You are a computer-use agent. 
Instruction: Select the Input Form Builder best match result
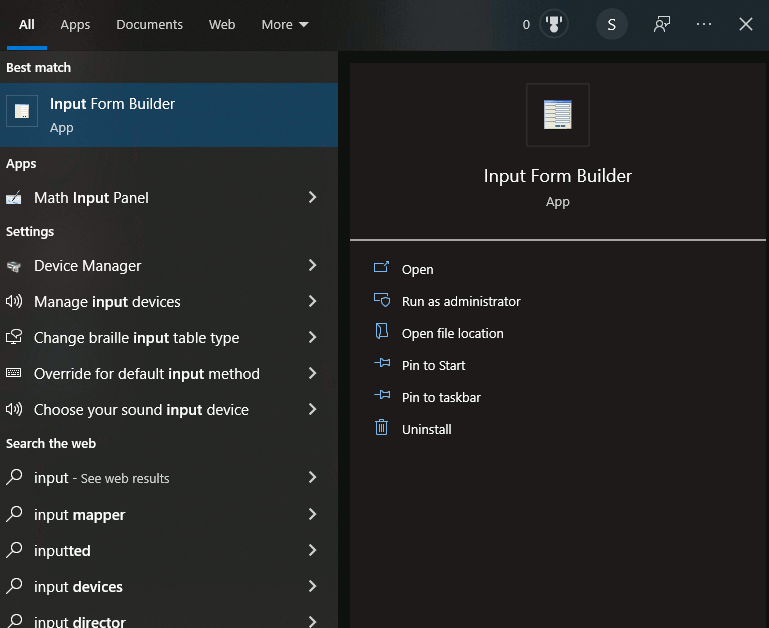click(x=169, y=115)
